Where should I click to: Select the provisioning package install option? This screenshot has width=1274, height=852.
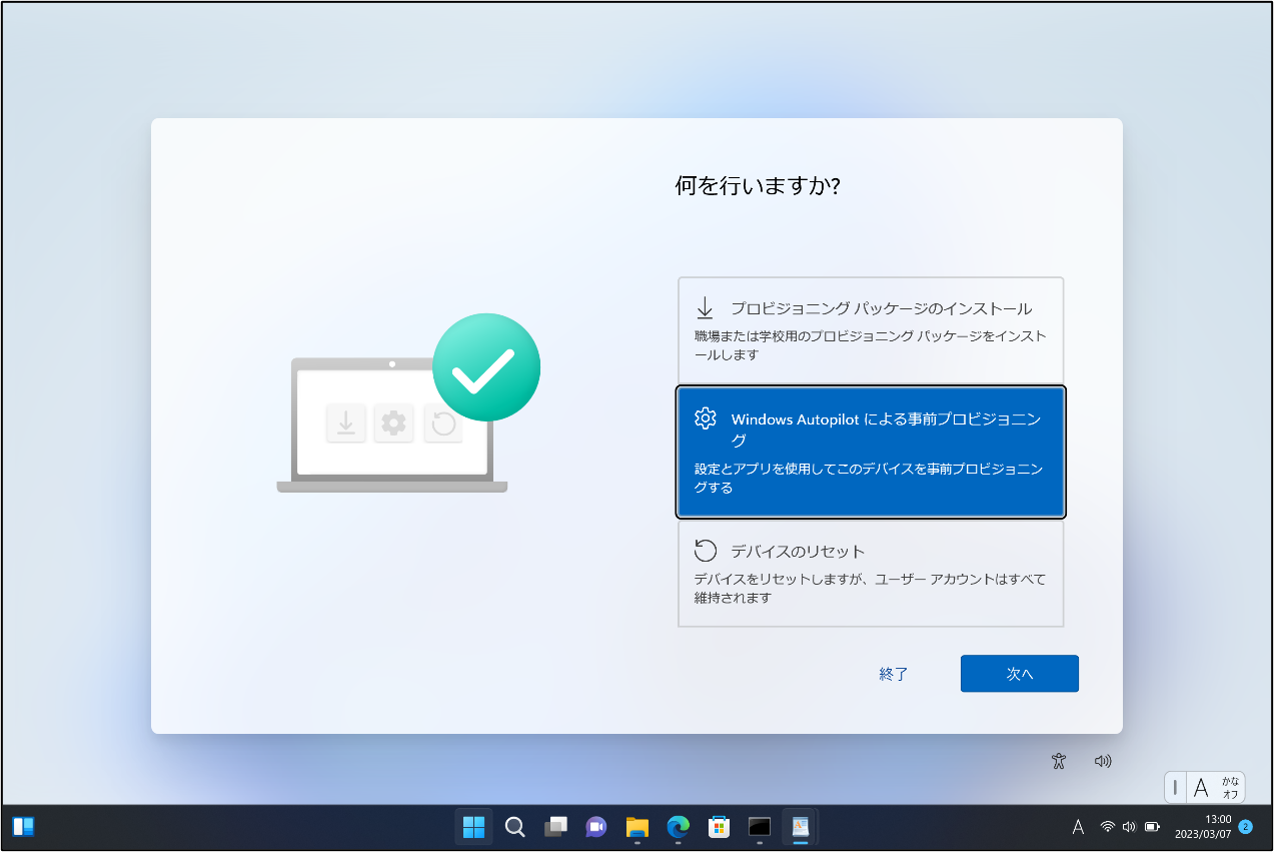[870, 329]
